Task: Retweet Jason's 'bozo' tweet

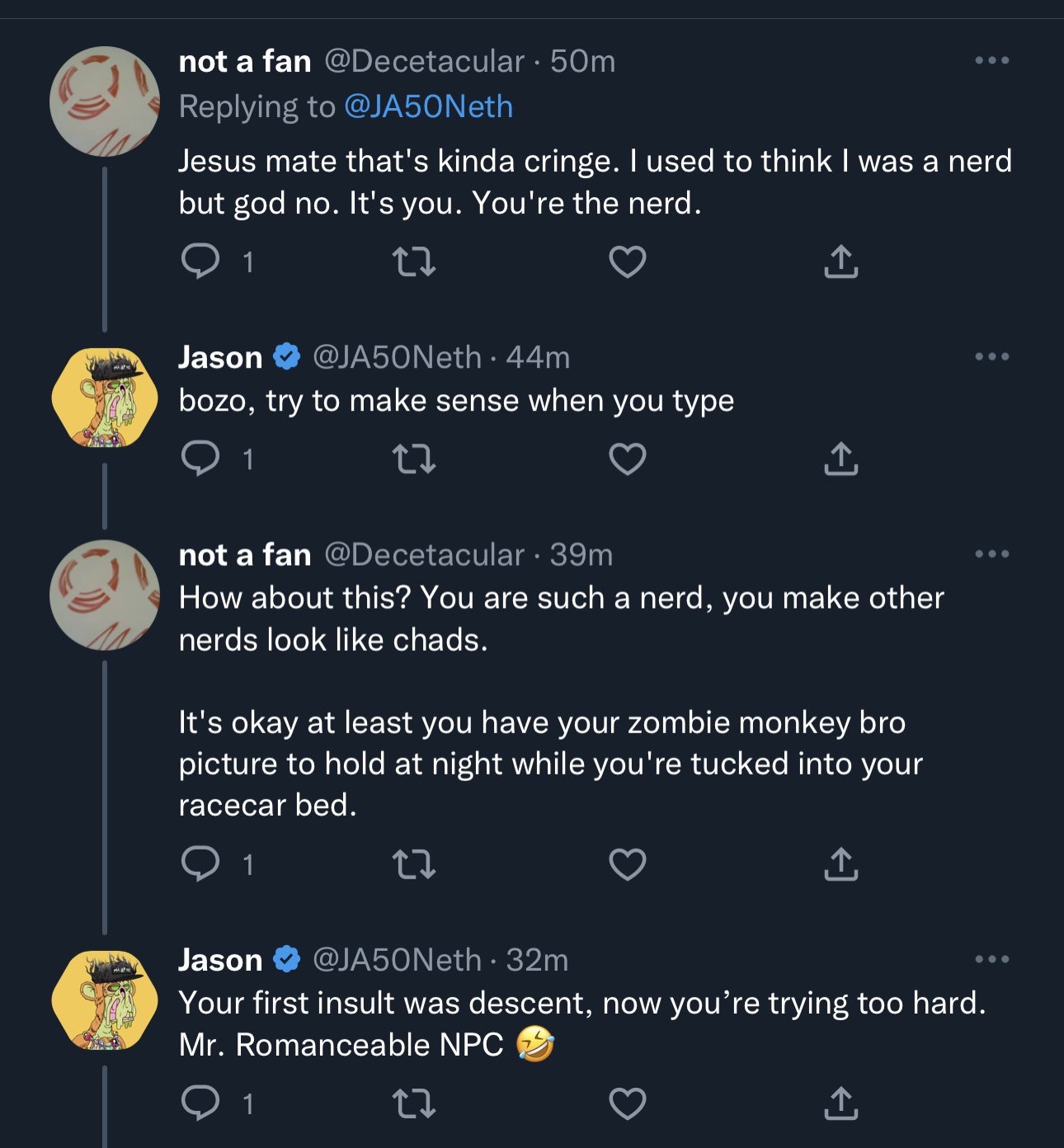Action: tap(413, 459)
